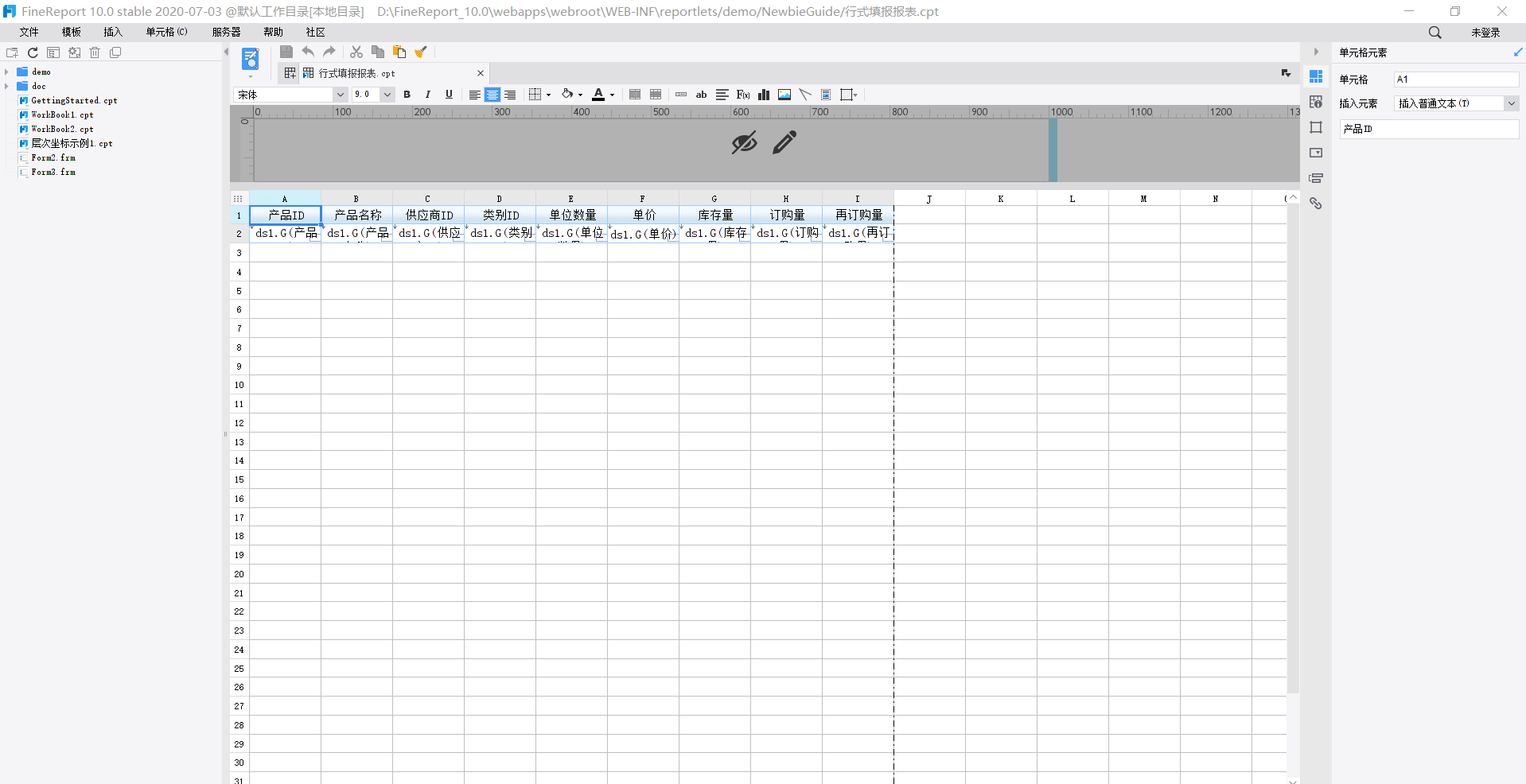Open the 帮助 menu
1526x784 pixels.
[x=273, y=32]
